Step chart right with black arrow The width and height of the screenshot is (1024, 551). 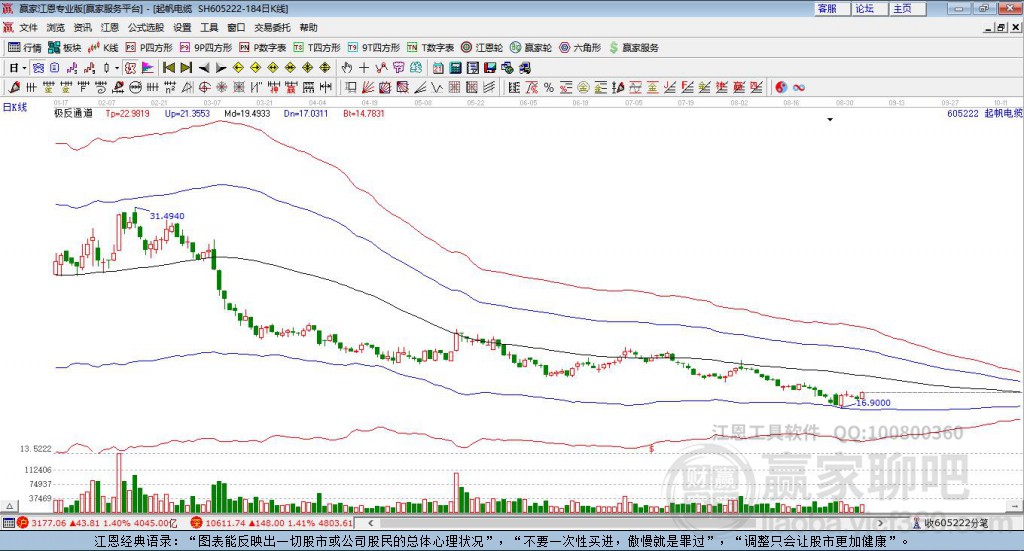click(x=221, y=68)
